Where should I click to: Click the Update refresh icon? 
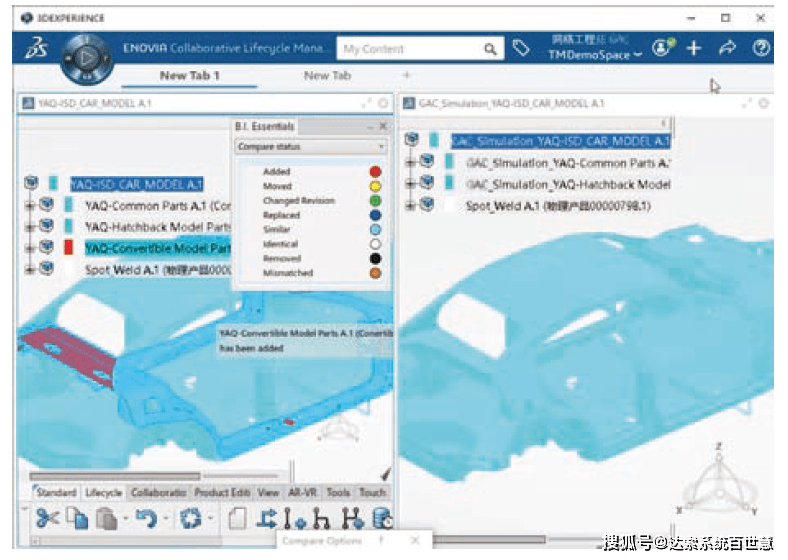point(190,518)
